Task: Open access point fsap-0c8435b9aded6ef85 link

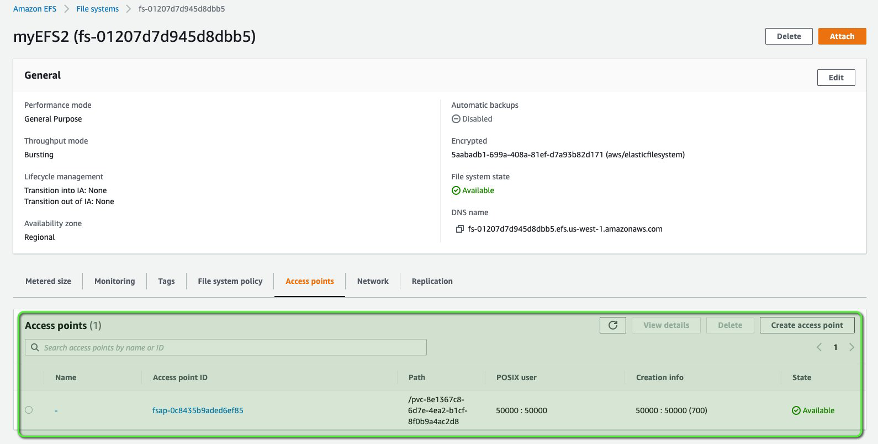Action: (x=198, y=411)
